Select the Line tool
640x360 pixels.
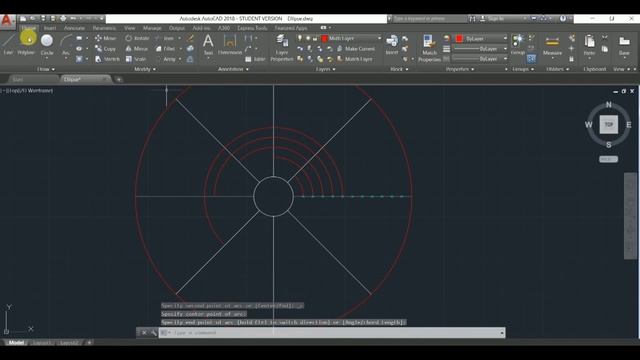(9, 44)
